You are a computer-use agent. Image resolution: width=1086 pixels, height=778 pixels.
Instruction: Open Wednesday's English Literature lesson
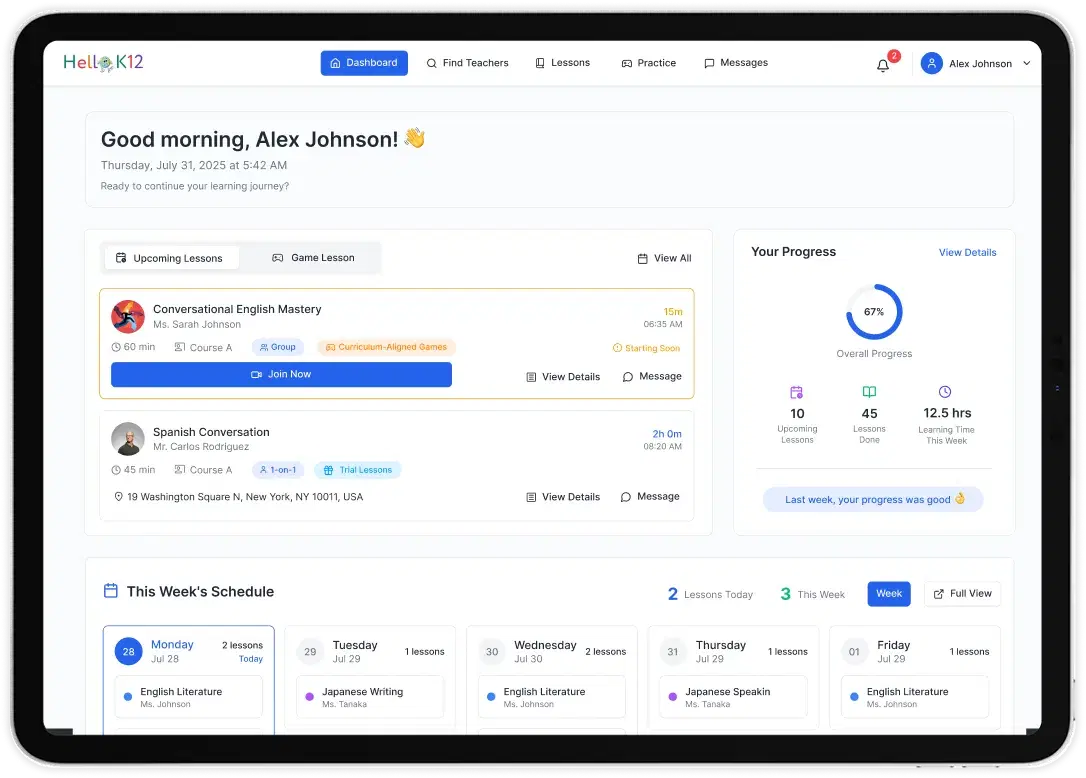[551, 697]
